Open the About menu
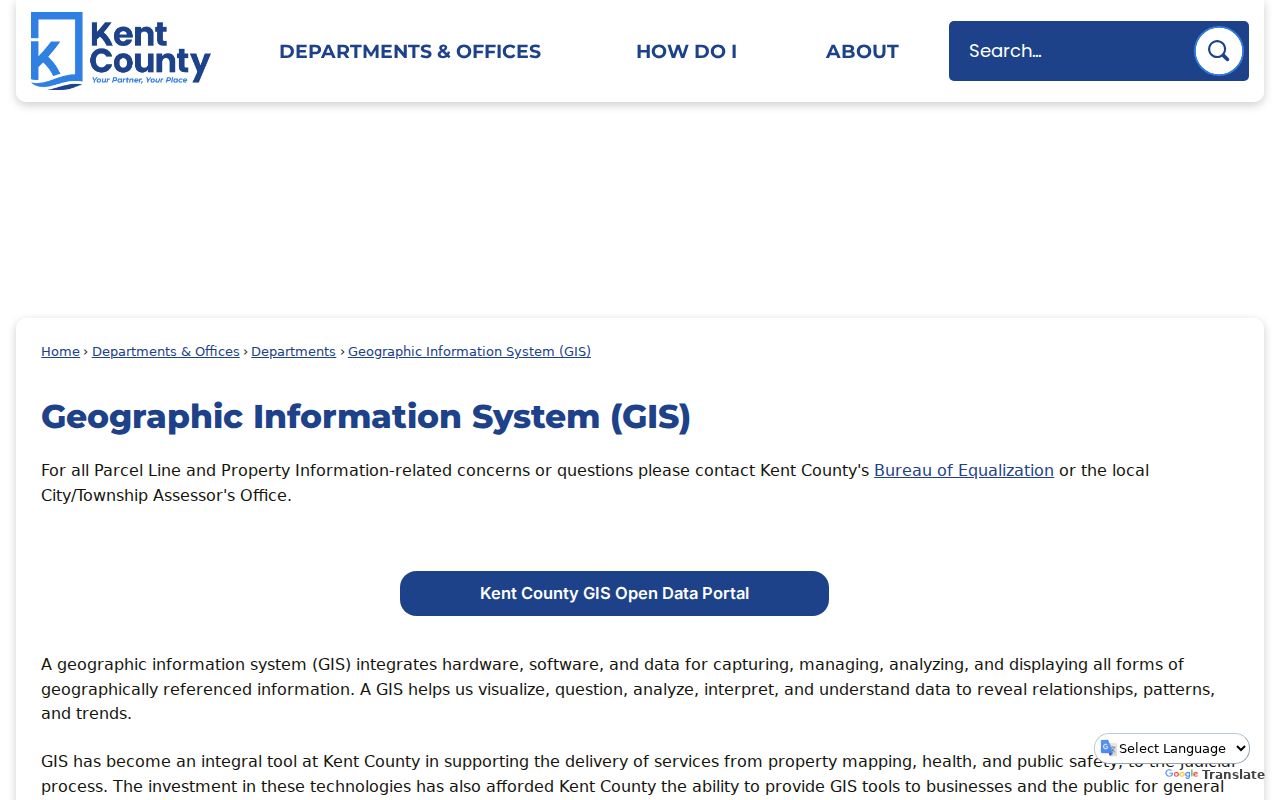This screenshot has width=1280, height=800. [862, 51]
